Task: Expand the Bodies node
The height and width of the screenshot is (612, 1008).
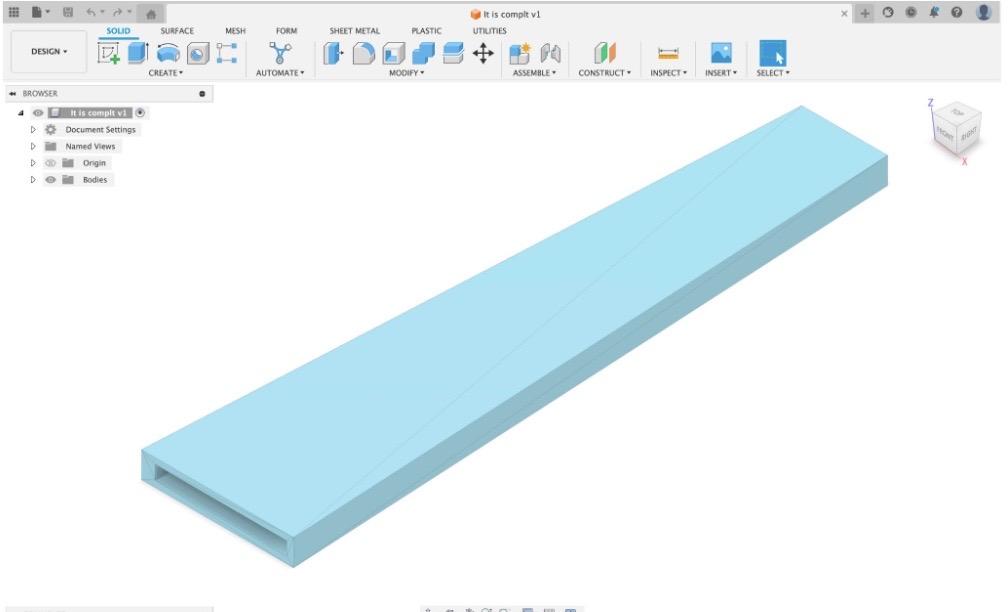Action: (33, 179)
